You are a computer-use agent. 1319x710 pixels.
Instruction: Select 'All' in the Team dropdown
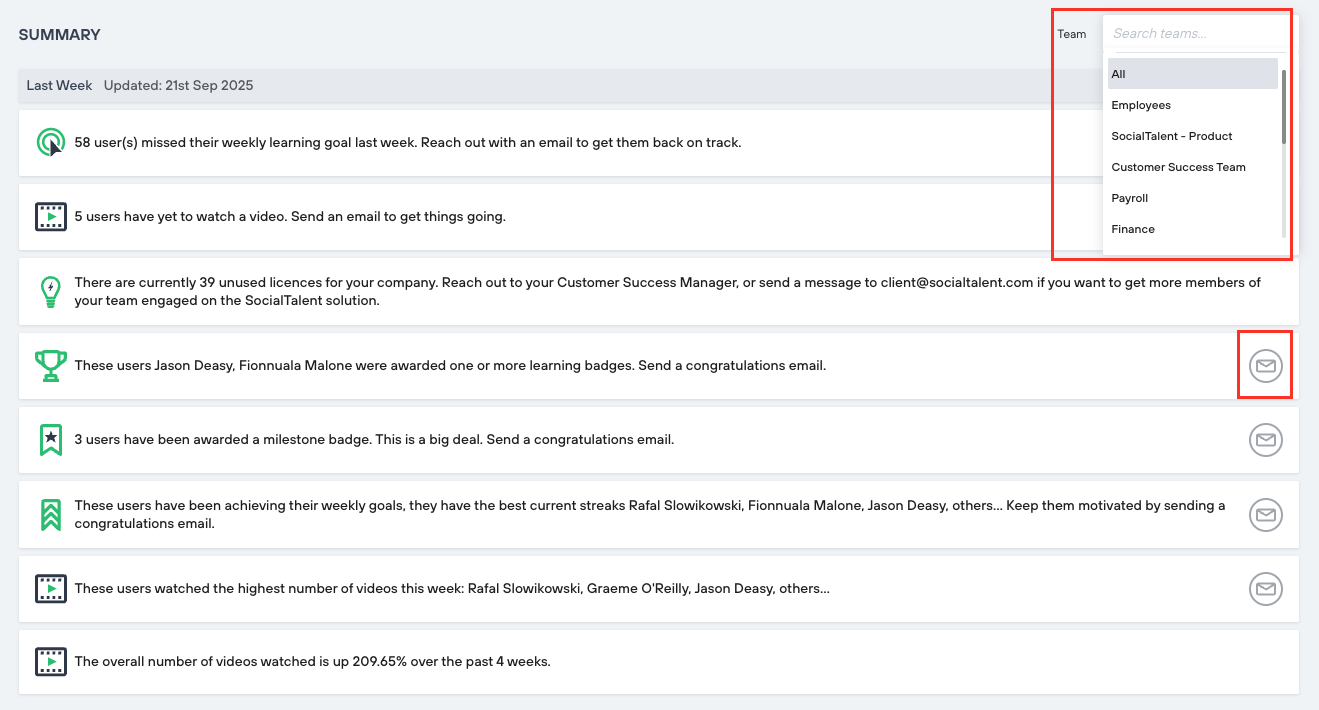(1192, 74)
